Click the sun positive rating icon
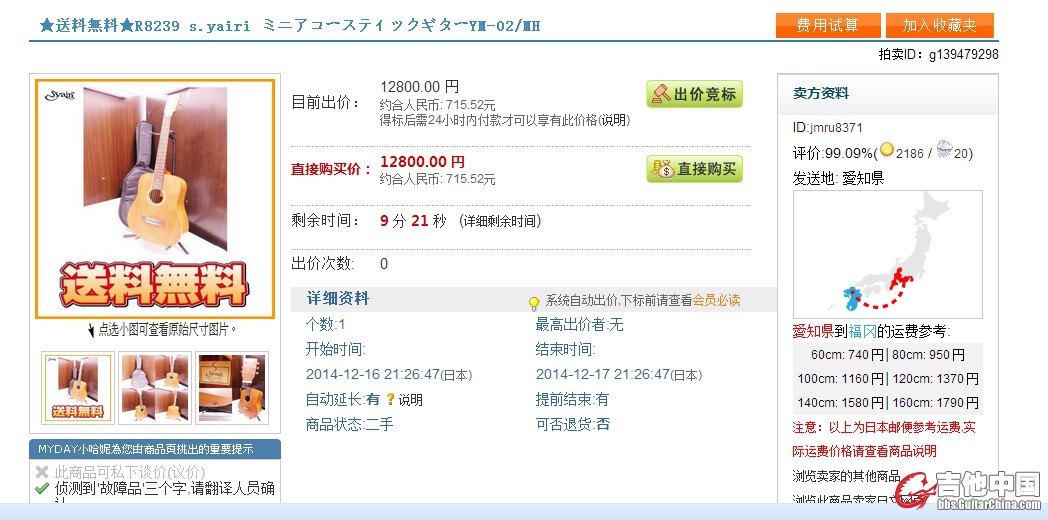Screen dimensions: 1048x520 [886, 150]
